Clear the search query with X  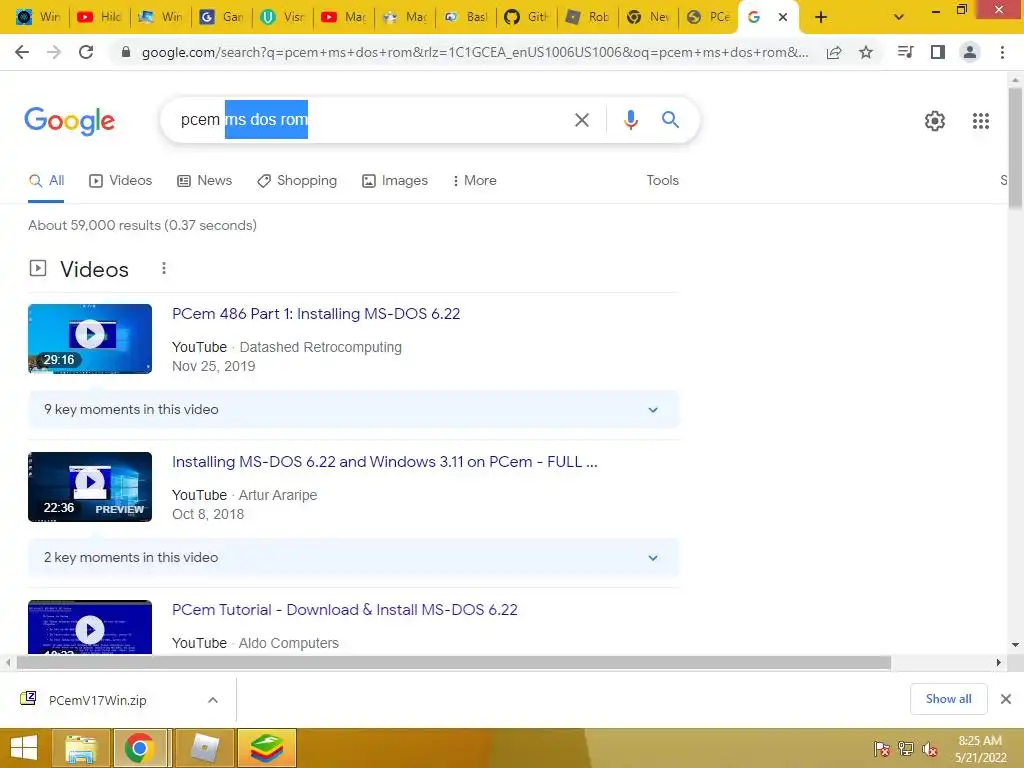pos(581,120)
